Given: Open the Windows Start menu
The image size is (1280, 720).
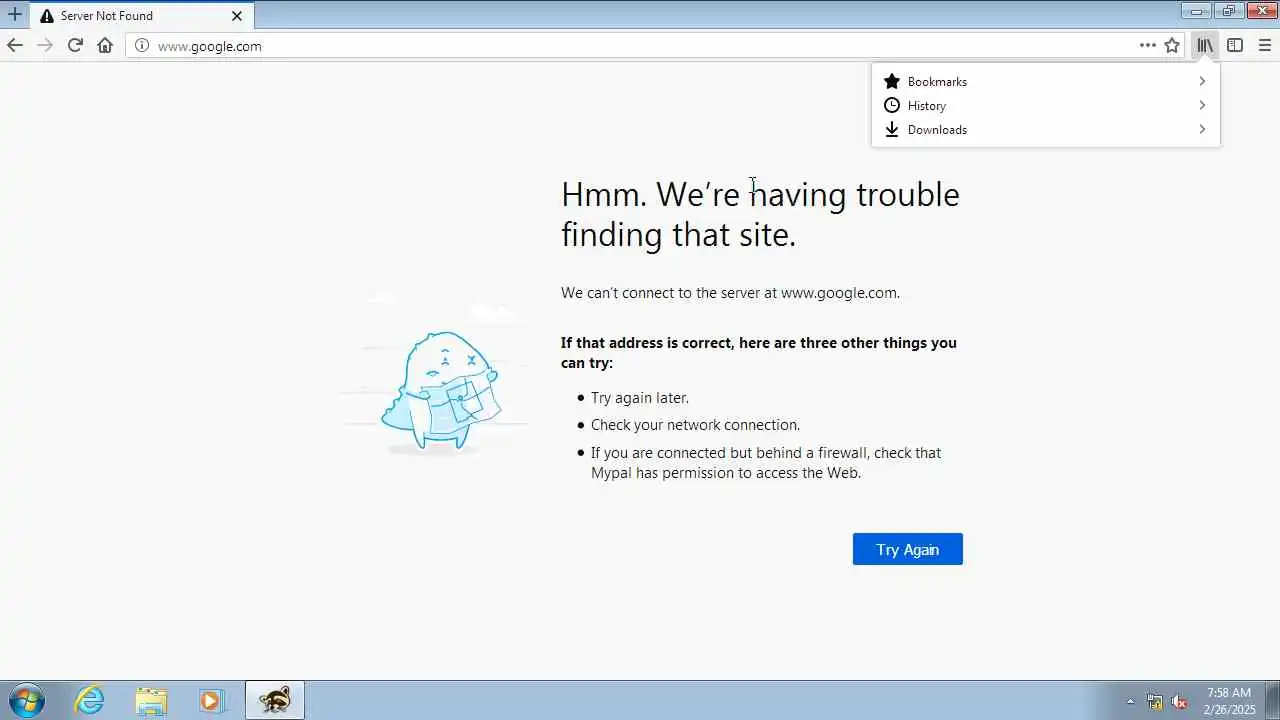Looking at the screenshot, I should 26,700.
